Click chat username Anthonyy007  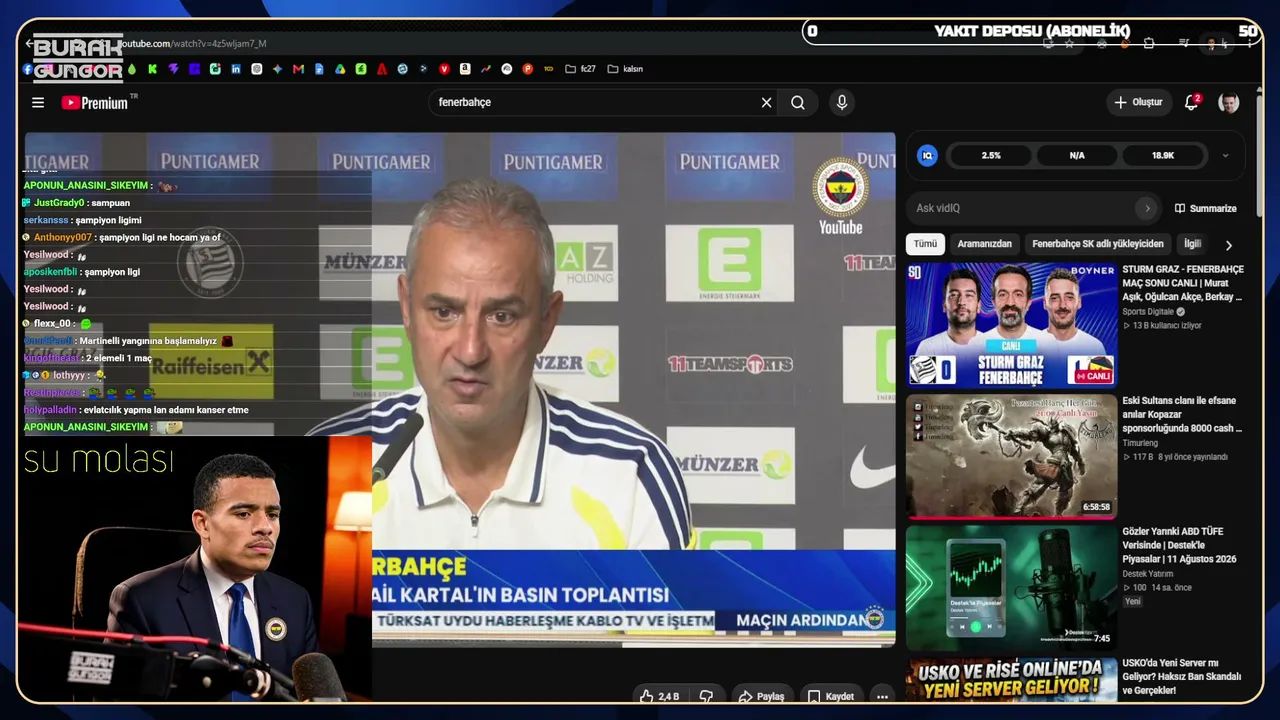point(63,237)
